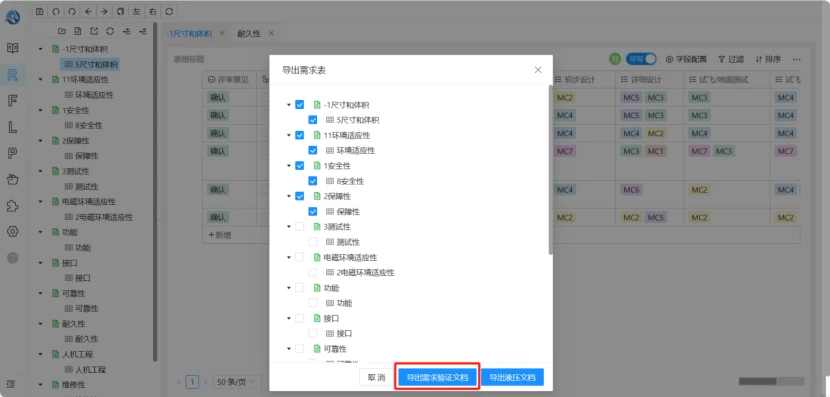Collapse 3测试性 node in export dialog
This screenshot has width=830, height=397.
tap(288, 227)
